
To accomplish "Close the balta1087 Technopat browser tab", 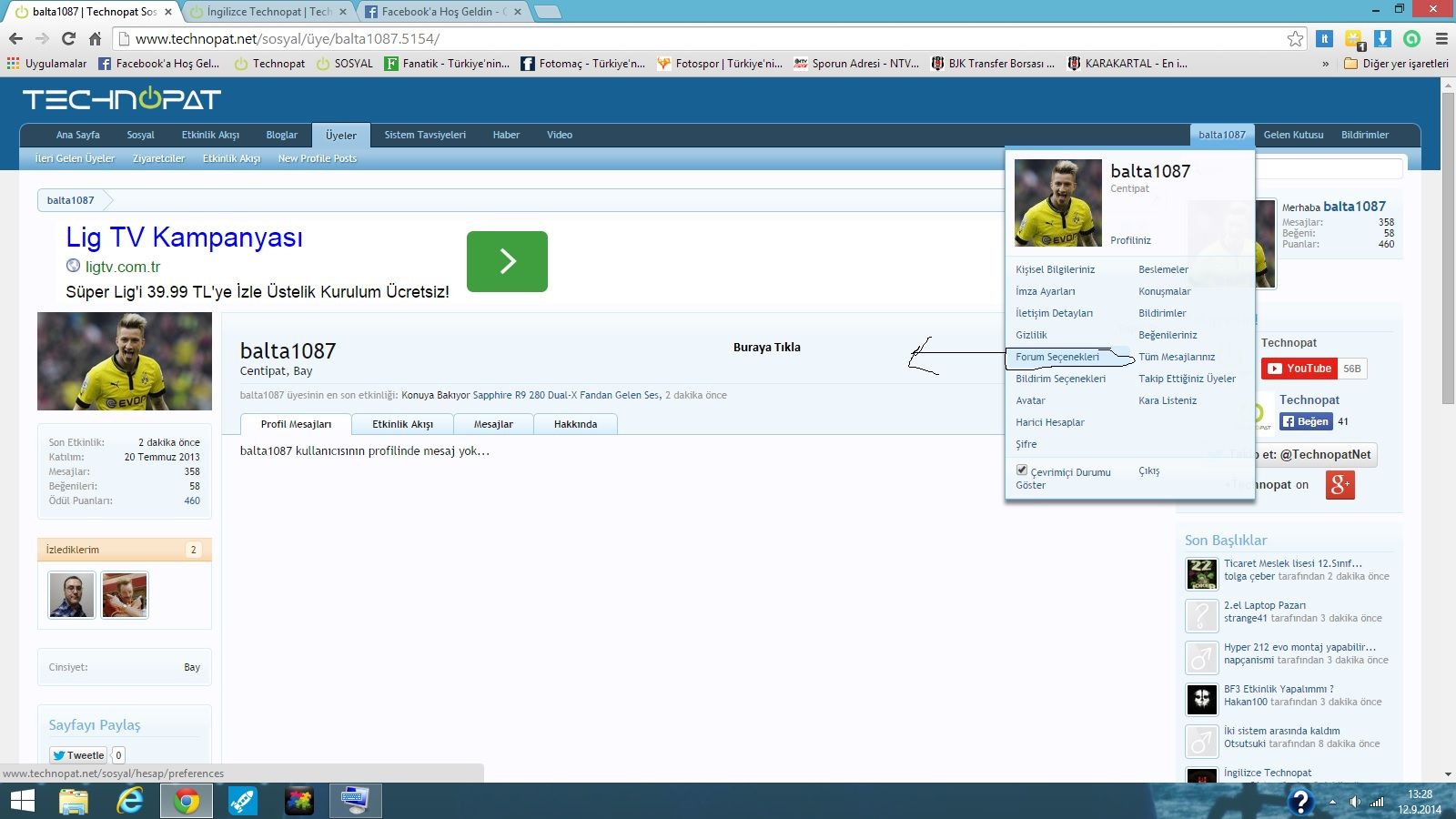I will coord(168,12).
